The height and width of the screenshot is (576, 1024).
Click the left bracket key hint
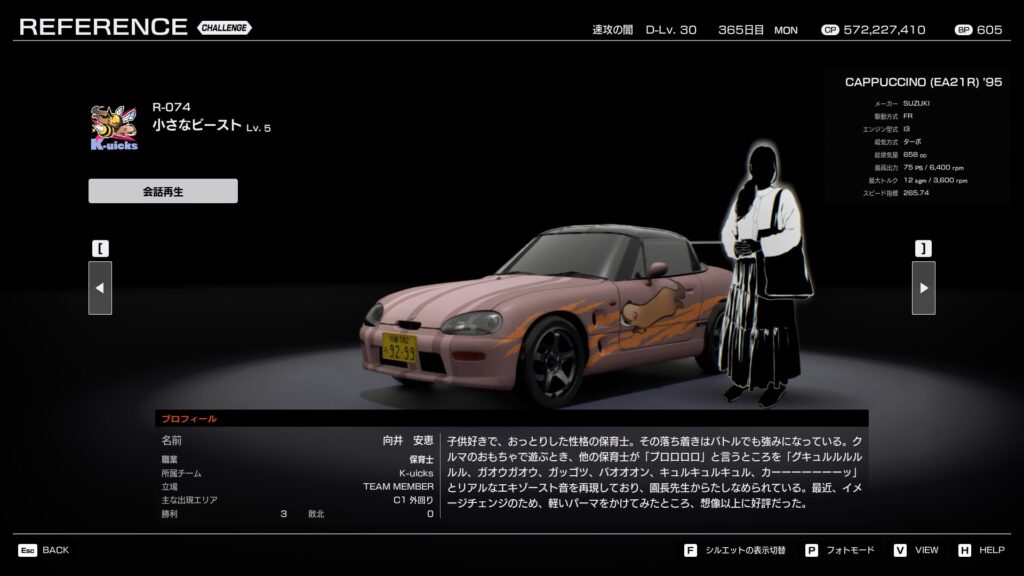pyautogui.click(x=100, y=248)
